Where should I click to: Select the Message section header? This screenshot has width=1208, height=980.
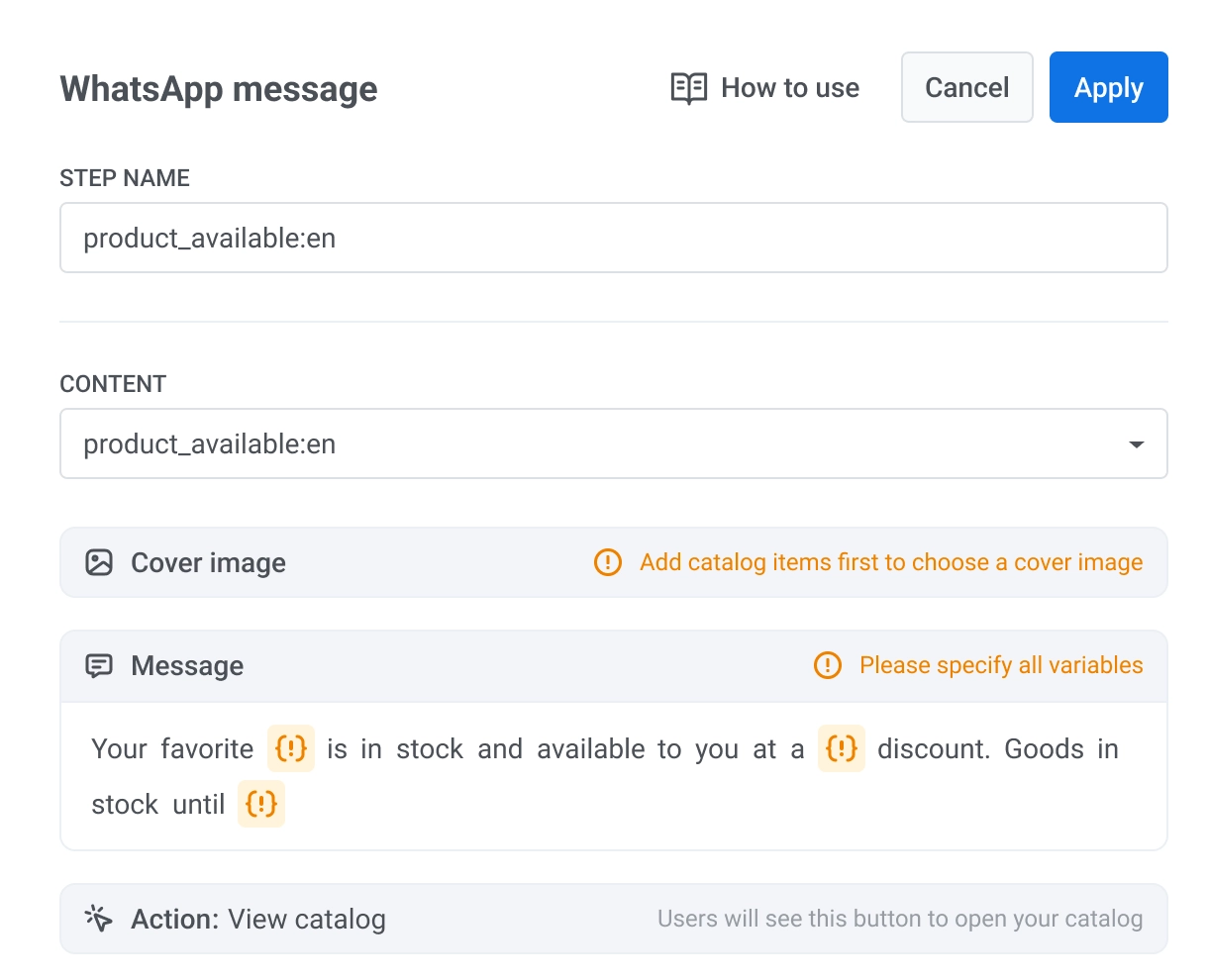coord(187,665)
